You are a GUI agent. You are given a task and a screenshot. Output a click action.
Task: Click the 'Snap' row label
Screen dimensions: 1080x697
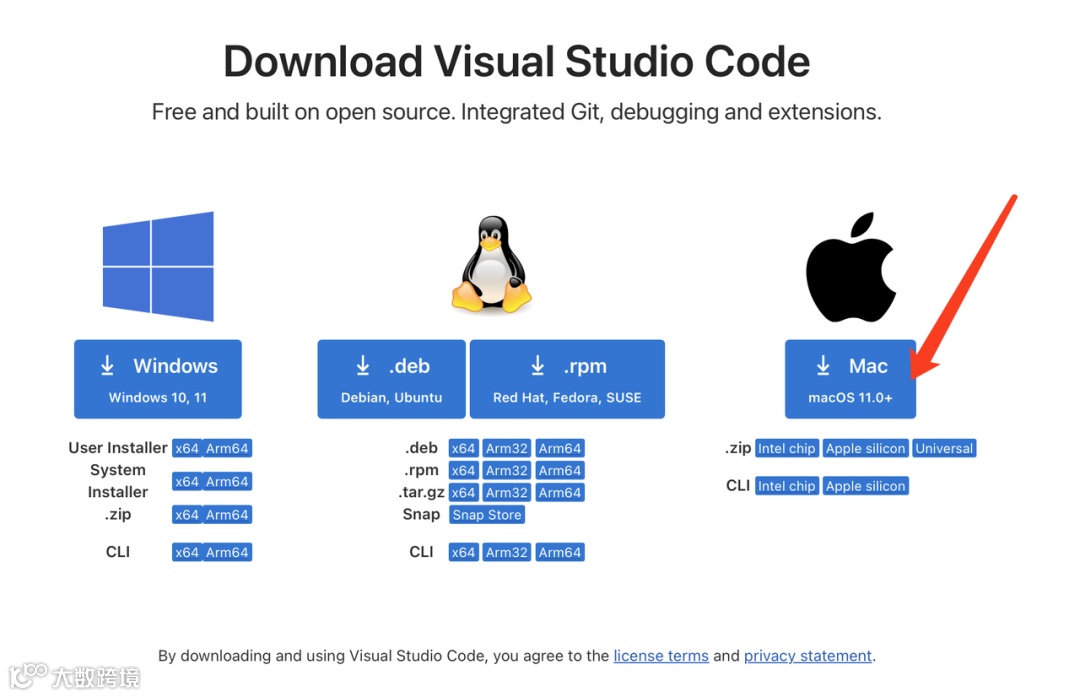[422, 514]
